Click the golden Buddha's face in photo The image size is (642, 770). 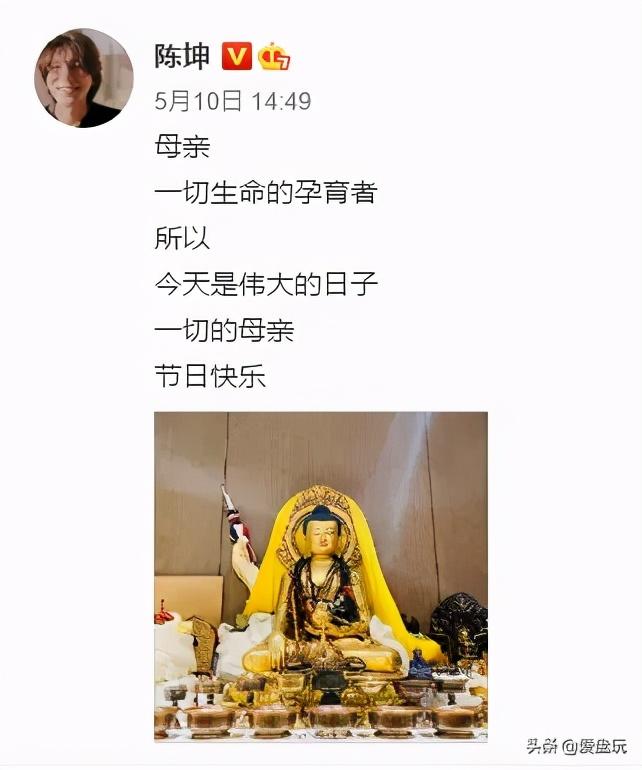pyautogui.click(x=322, y=537)
